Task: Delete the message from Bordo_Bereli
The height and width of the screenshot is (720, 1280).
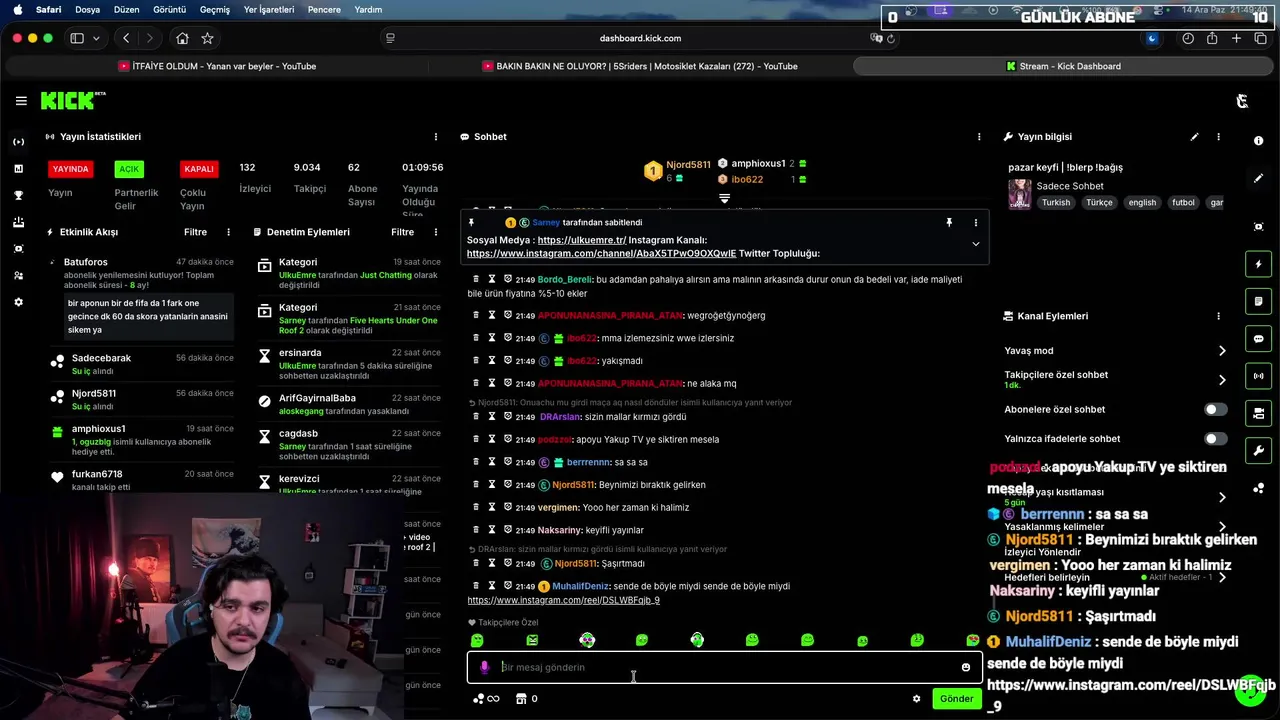Action: click(476, 279)
